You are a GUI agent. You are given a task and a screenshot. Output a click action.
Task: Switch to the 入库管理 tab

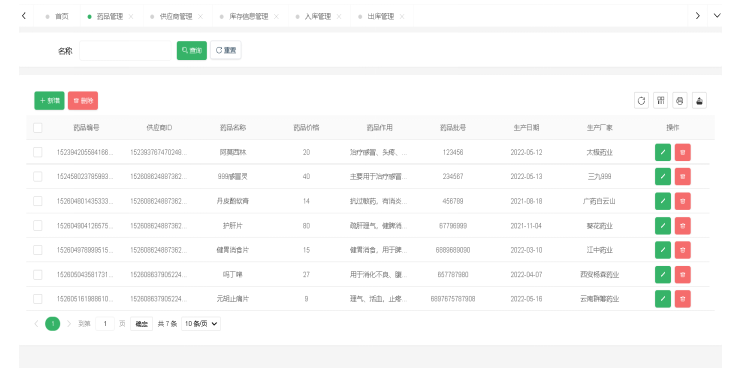[x=318, y=17]
